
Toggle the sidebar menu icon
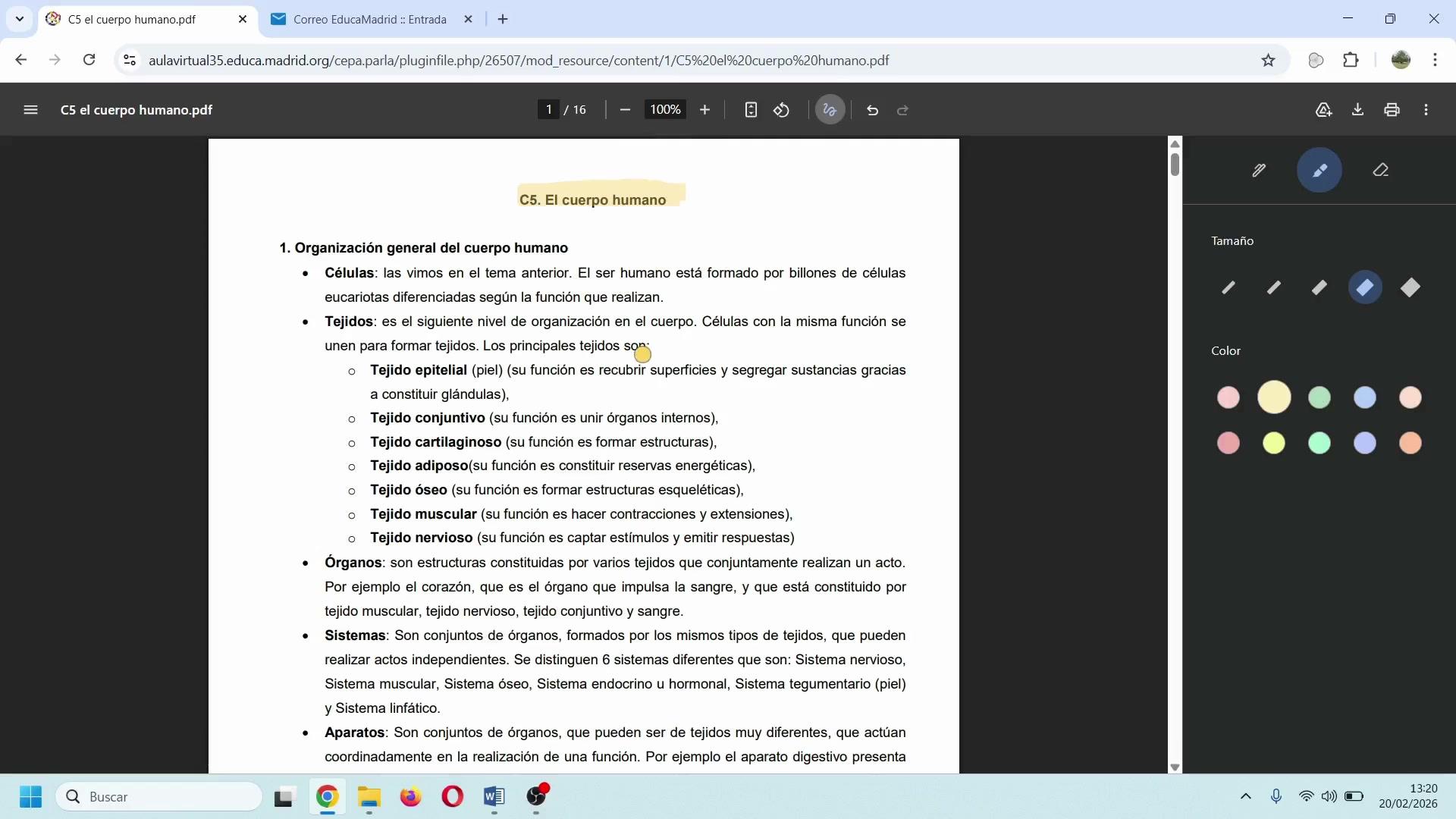click(30, 110)
